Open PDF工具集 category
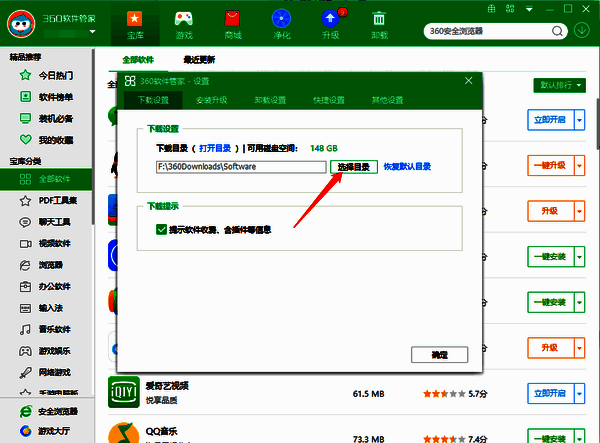 click(x=46, y=200)
